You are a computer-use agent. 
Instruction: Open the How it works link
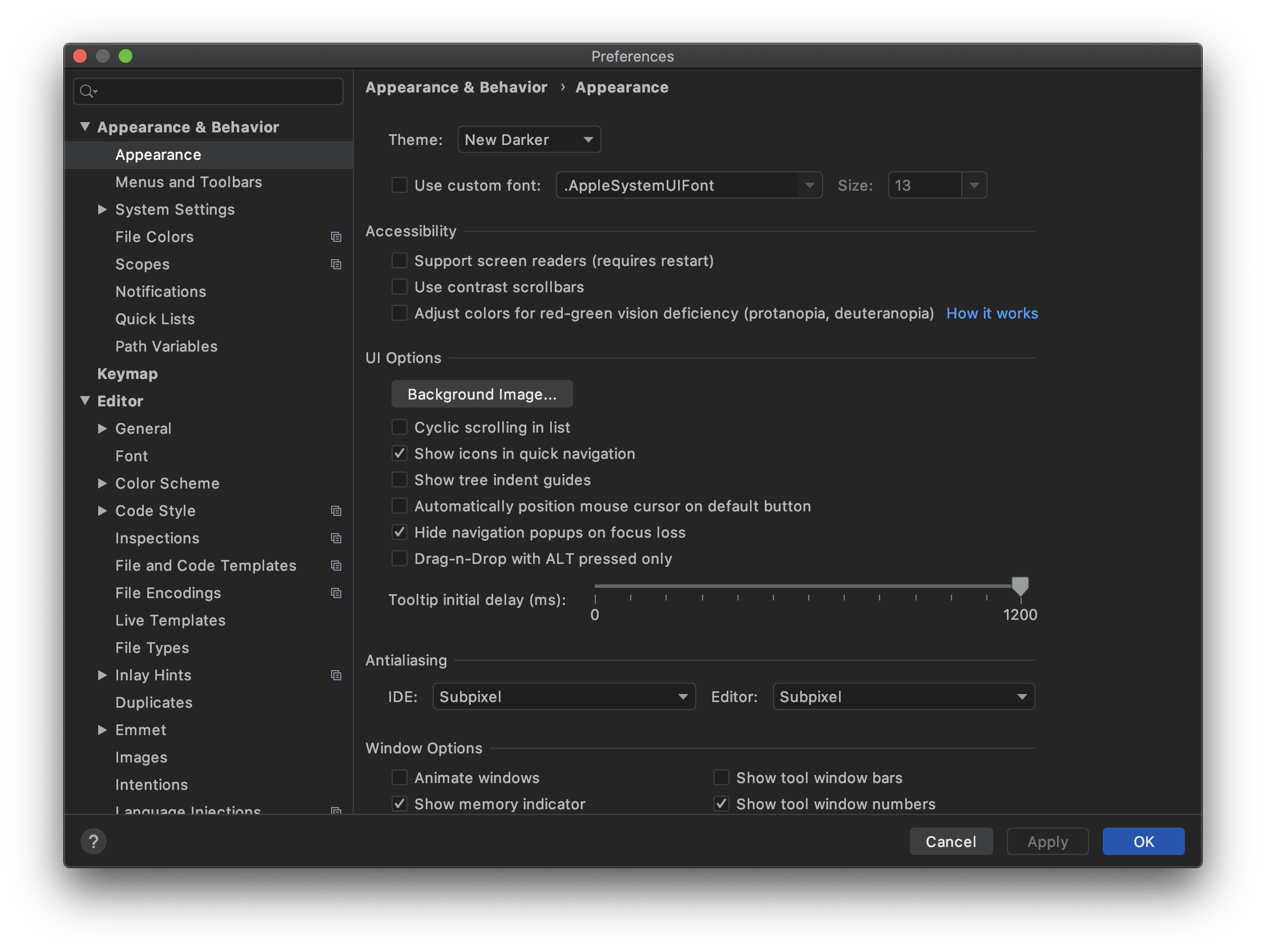point(991,313)
